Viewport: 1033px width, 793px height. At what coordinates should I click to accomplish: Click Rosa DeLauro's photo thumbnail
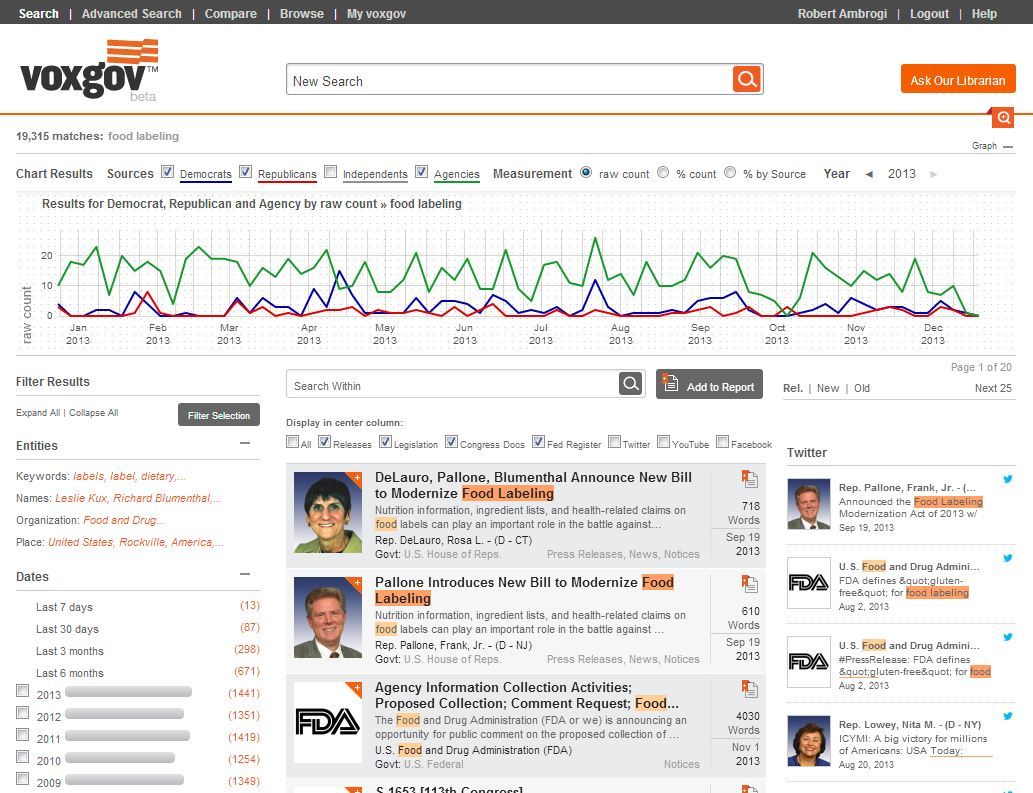(x=328, y=512)
